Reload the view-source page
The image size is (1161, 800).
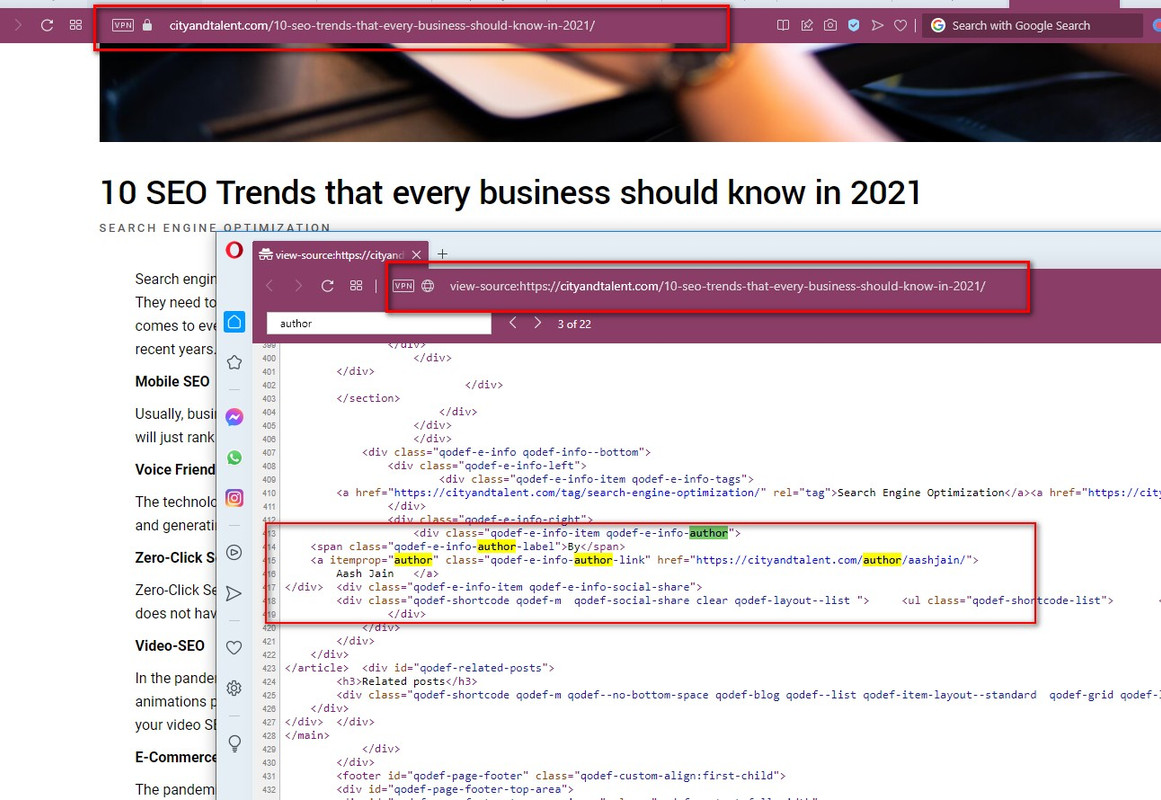327,286
